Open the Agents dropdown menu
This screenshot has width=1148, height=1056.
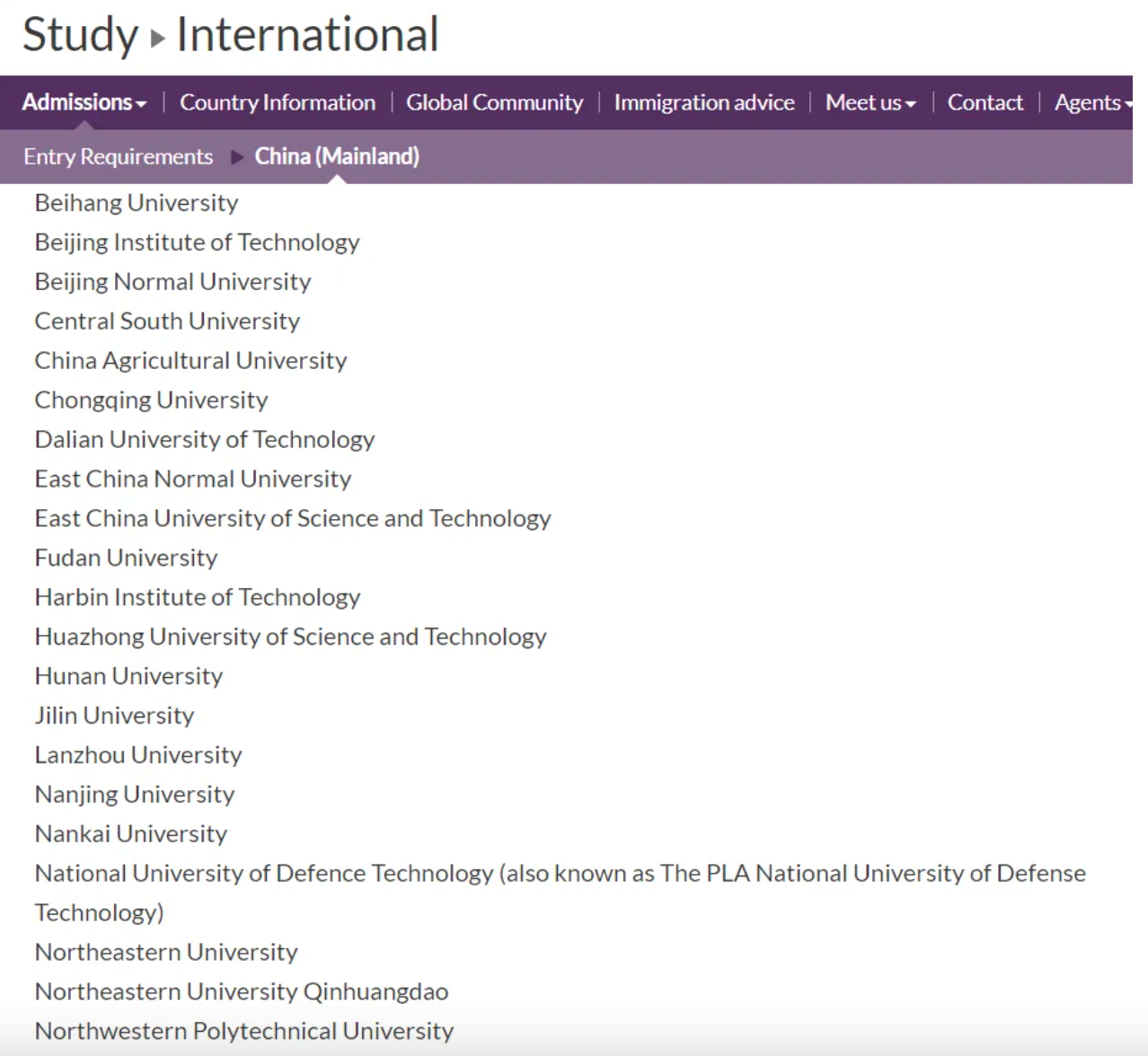[1092, 102]
